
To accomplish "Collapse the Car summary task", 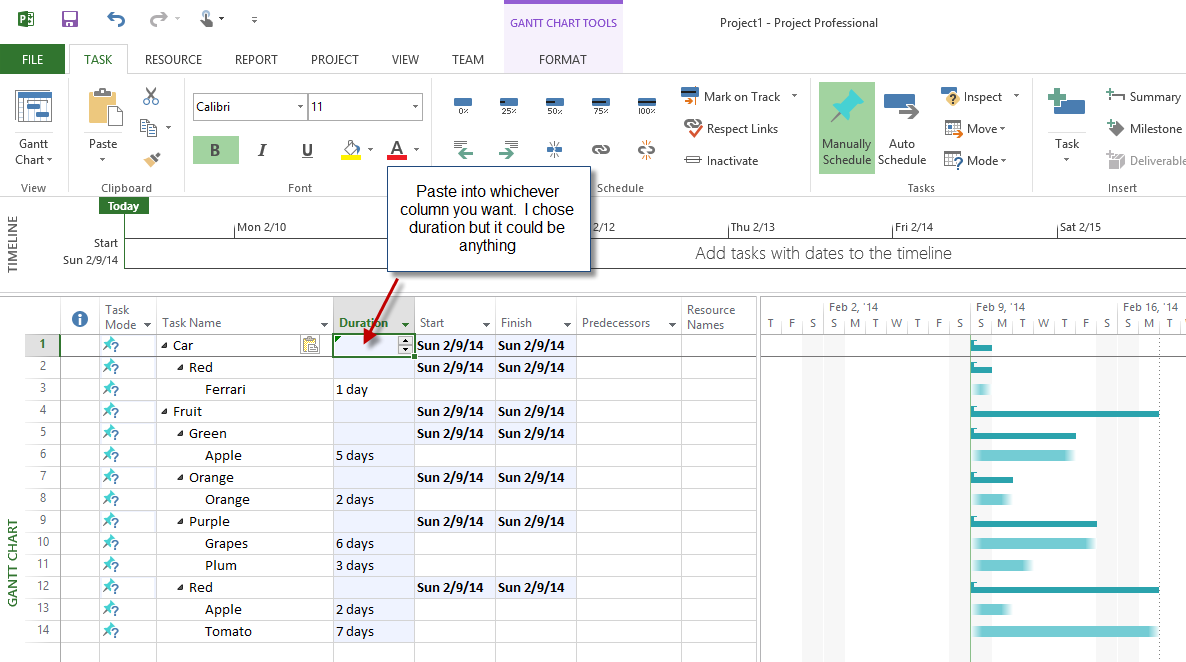I will [x=164, y=345].
